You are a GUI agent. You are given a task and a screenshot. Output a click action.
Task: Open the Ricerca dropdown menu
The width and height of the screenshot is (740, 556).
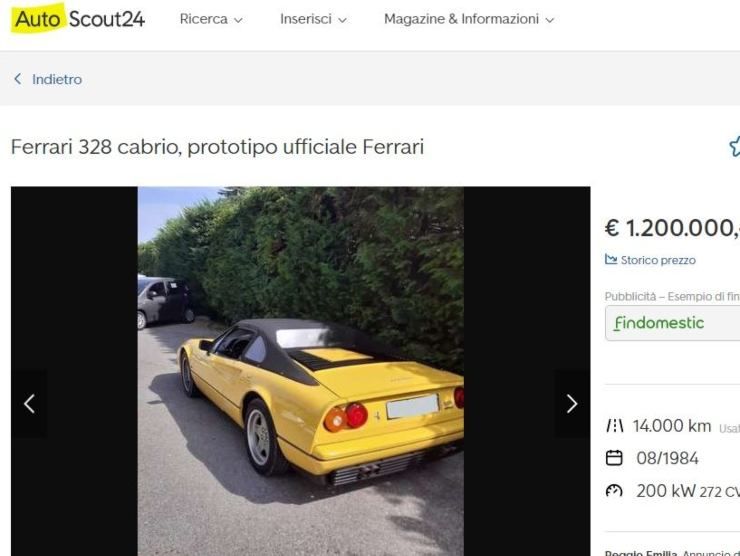pyautogui.click(x=211, y=19)
